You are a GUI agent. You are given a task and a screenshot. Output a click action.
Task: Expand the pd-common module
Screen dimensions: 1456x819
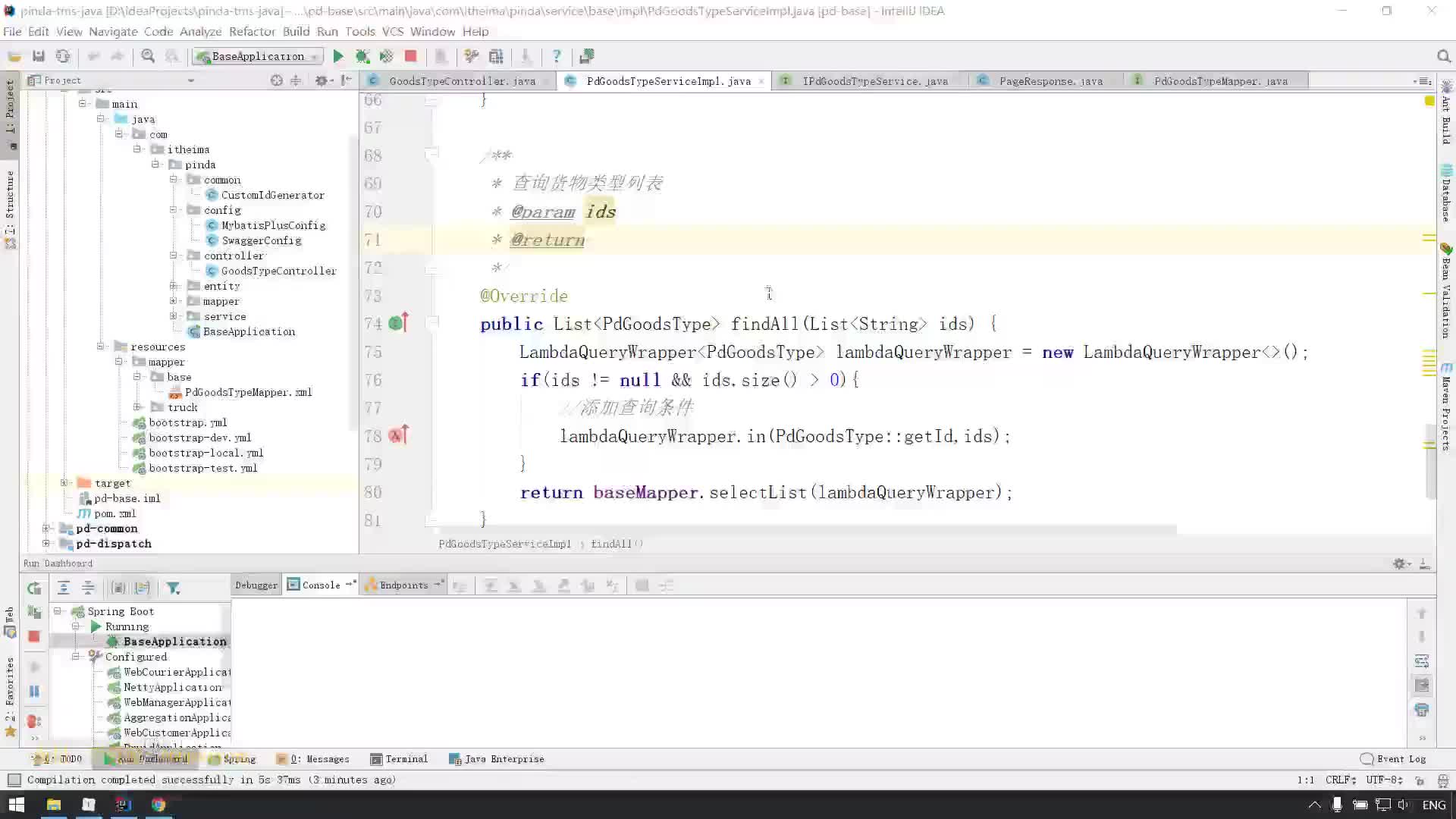coord(46,529)
